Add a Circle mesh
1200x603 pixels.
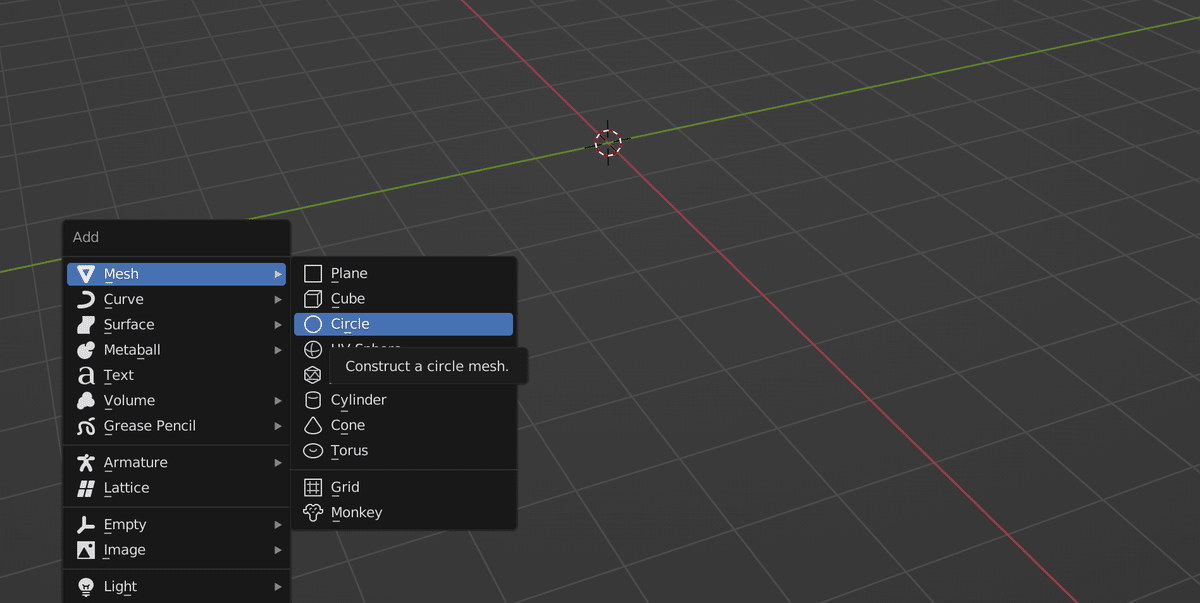click(x=404, y=324)
